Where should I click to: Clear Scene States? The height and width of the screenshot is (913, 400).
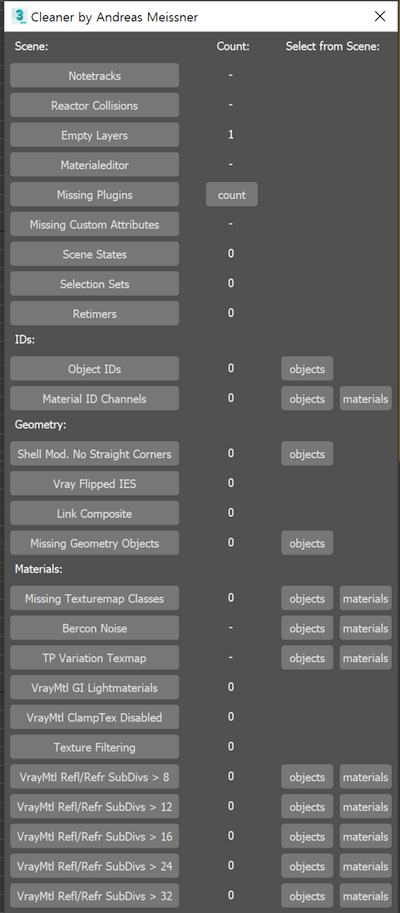coord(94,254)
